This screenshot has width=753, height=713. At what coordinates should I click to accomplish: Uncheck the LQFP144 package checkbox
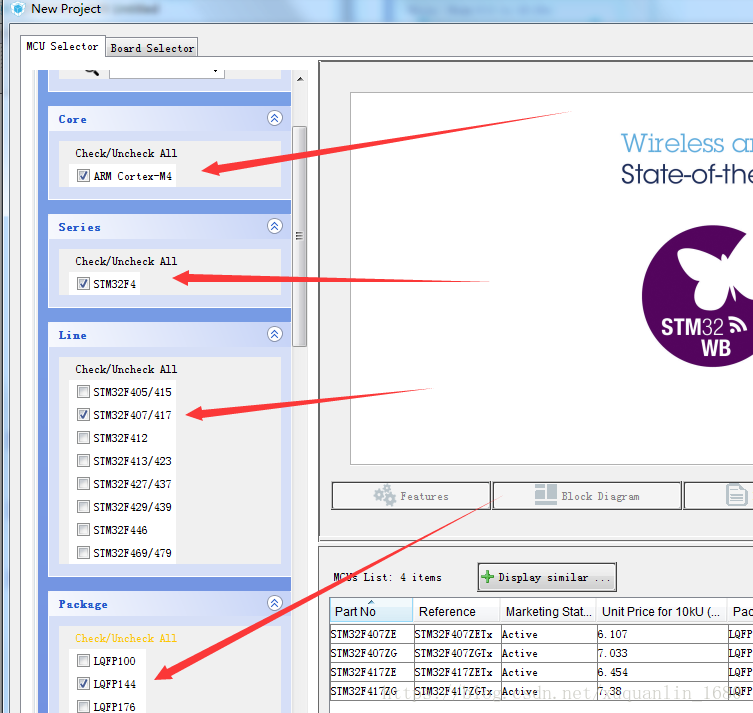click(83, 684)
